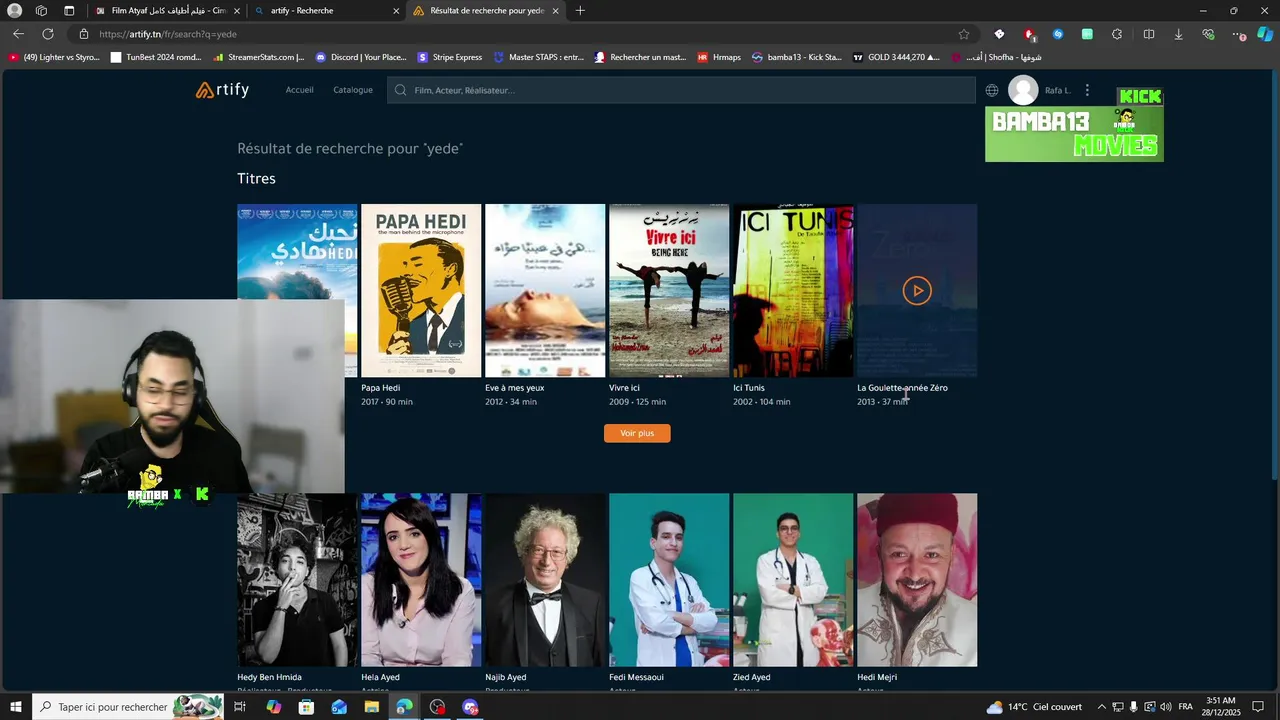
Task: Open the StreamerStats.com bookmark
Action: (x=259, y=57)
